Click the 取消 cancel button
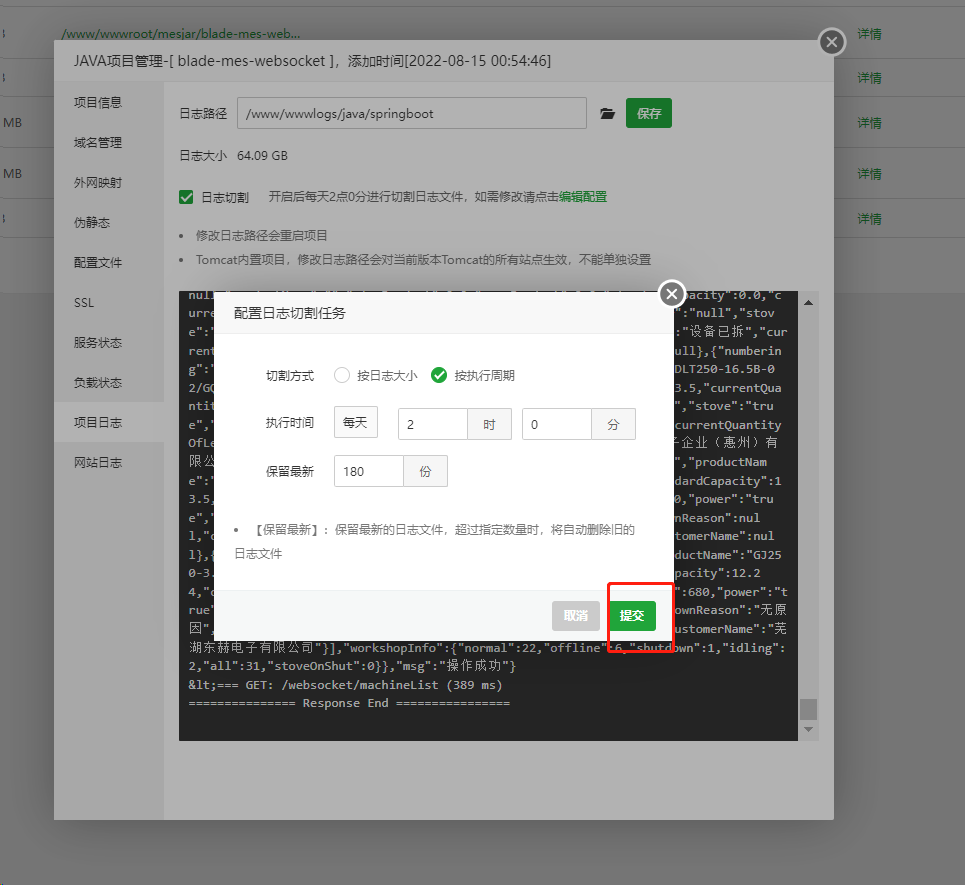Screen dimensions: 965x885 point(575,615)
